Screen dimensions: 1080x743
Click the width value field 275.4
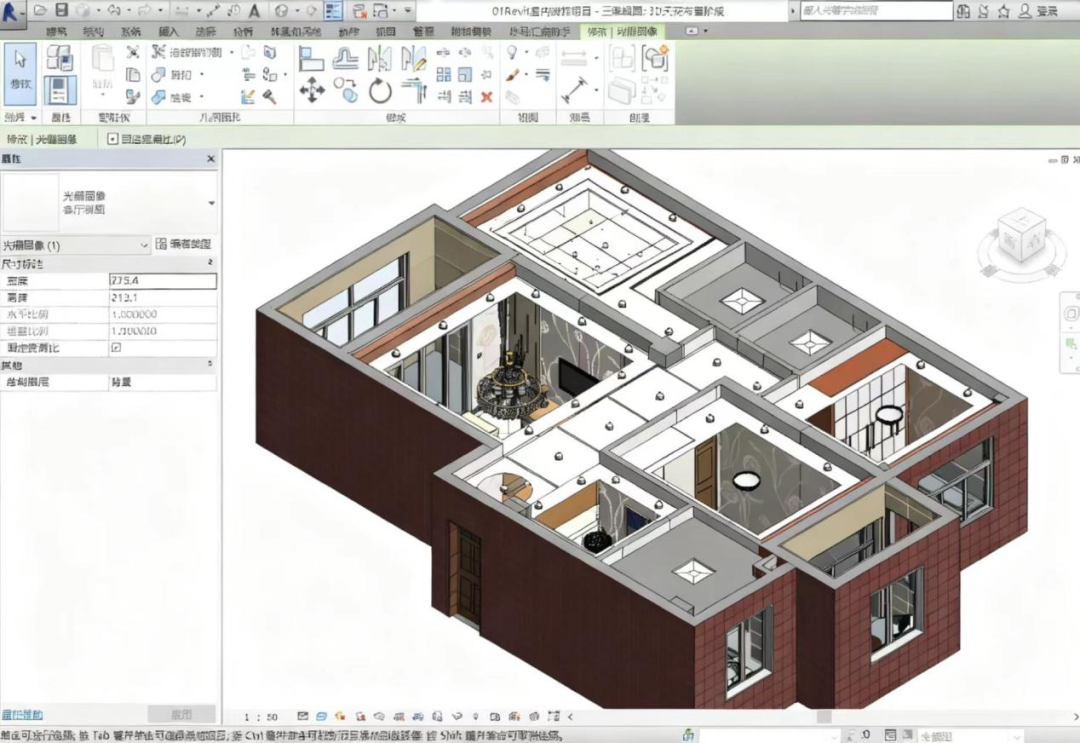[x=162, y=281]
